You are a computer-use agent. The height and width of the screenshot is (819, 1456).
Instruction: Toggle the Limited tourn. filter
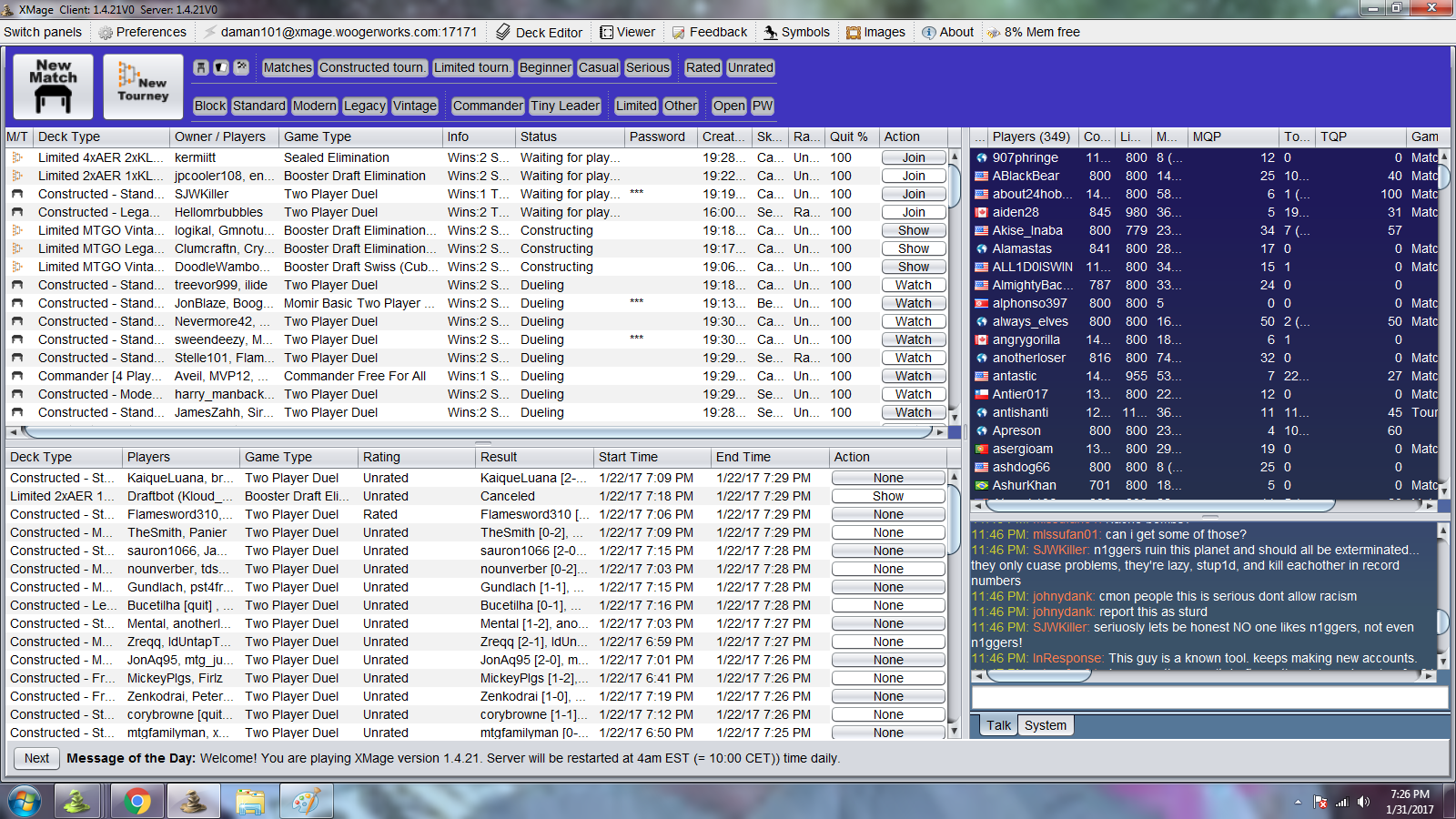(472, 67)
